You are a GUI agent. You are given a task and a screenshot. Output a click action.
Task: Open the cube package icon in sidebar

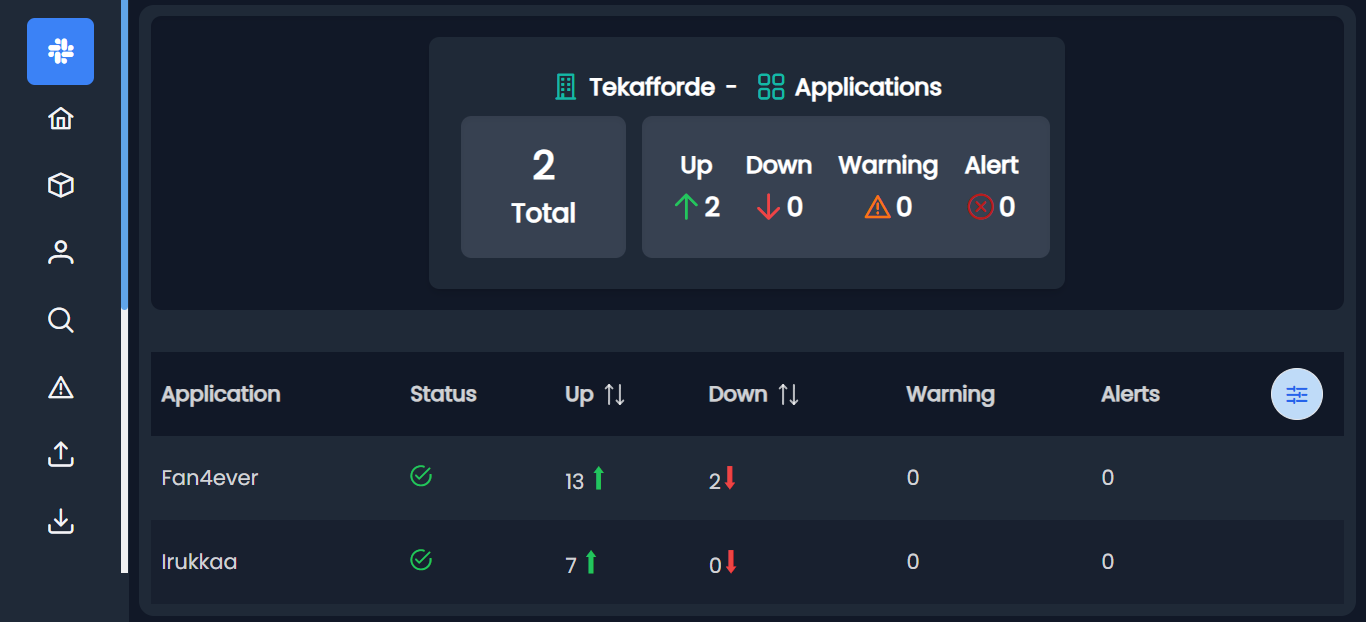[x=61, y=186]
